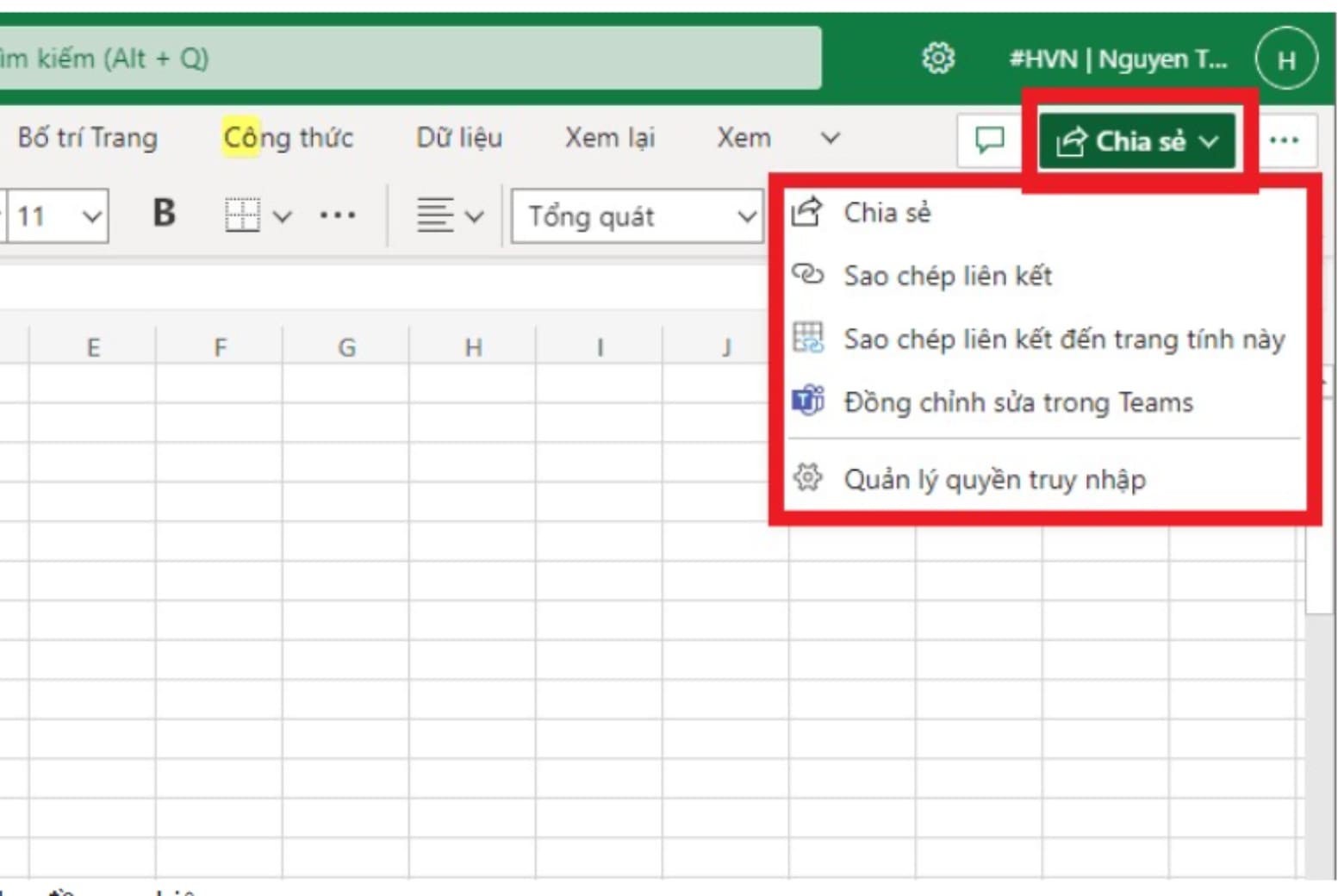Click the share icon next to Chia sẻ menu entry
This screenshot has height=896, width=1344.
808,212
